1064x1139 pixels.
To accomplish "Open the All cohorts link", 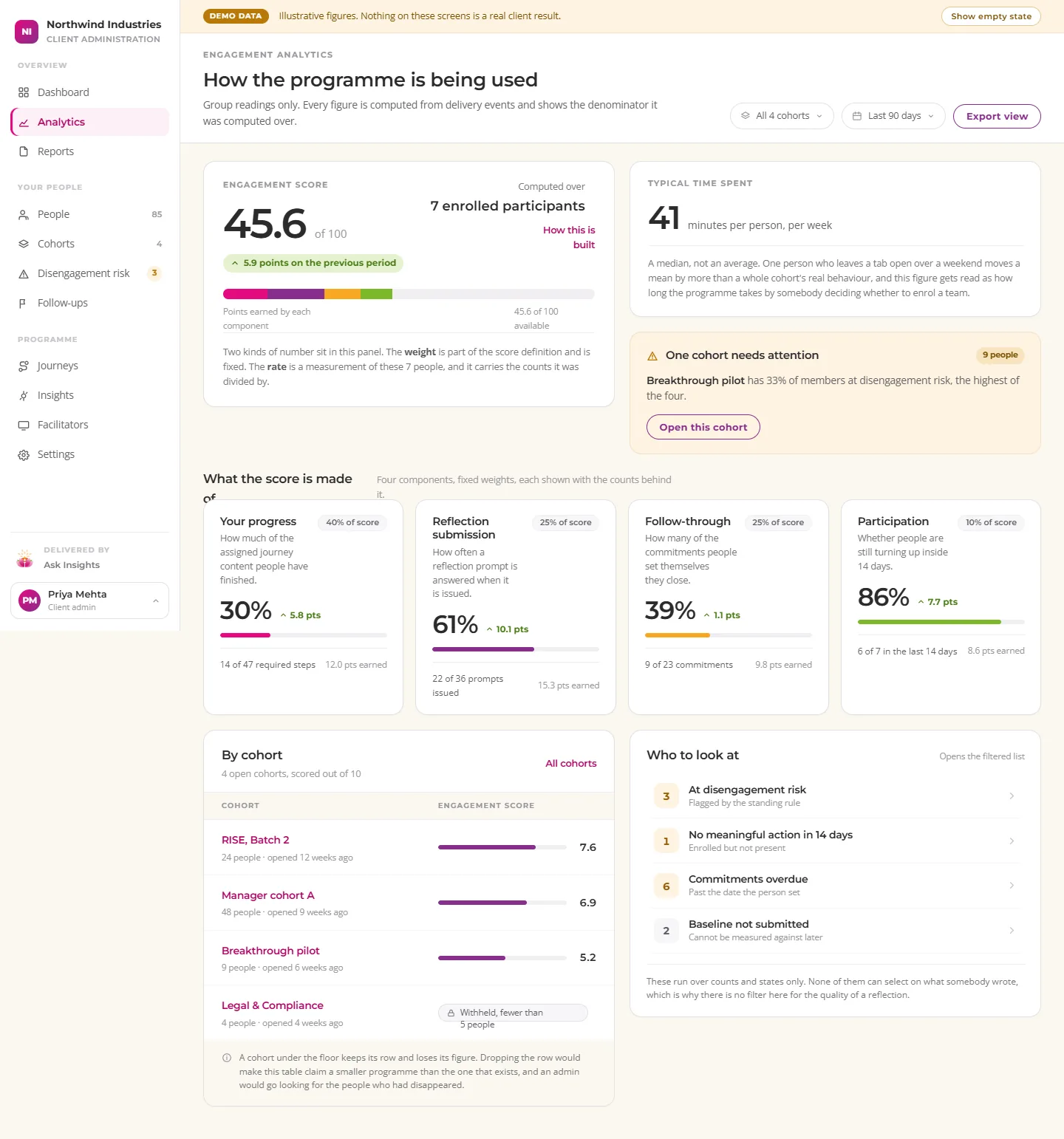I will [x=571, y=763].
